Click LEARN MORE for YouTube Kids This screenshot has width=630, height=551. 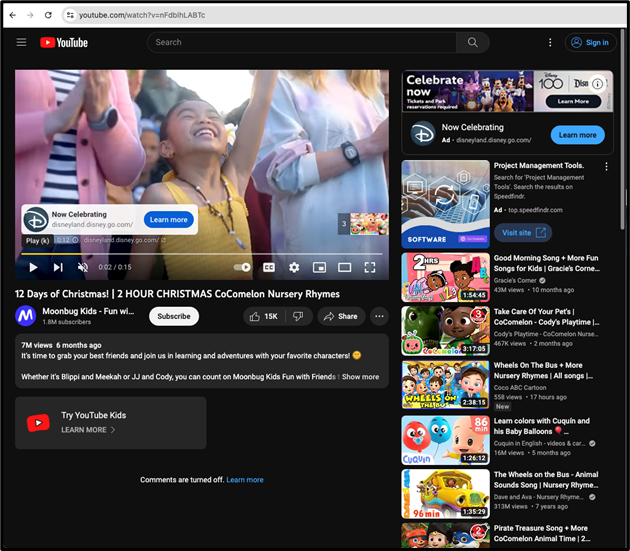(88, 430)
